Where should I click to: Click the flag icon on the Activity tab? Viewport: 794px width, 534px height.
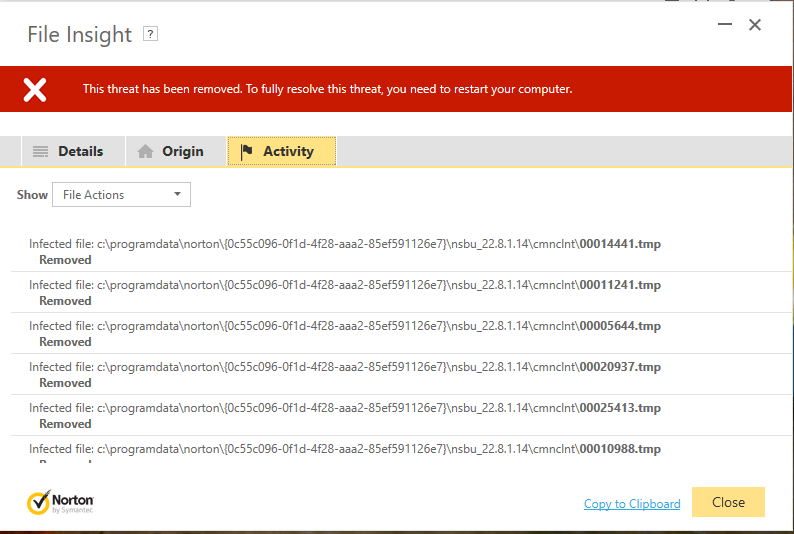tap(247, 151)
